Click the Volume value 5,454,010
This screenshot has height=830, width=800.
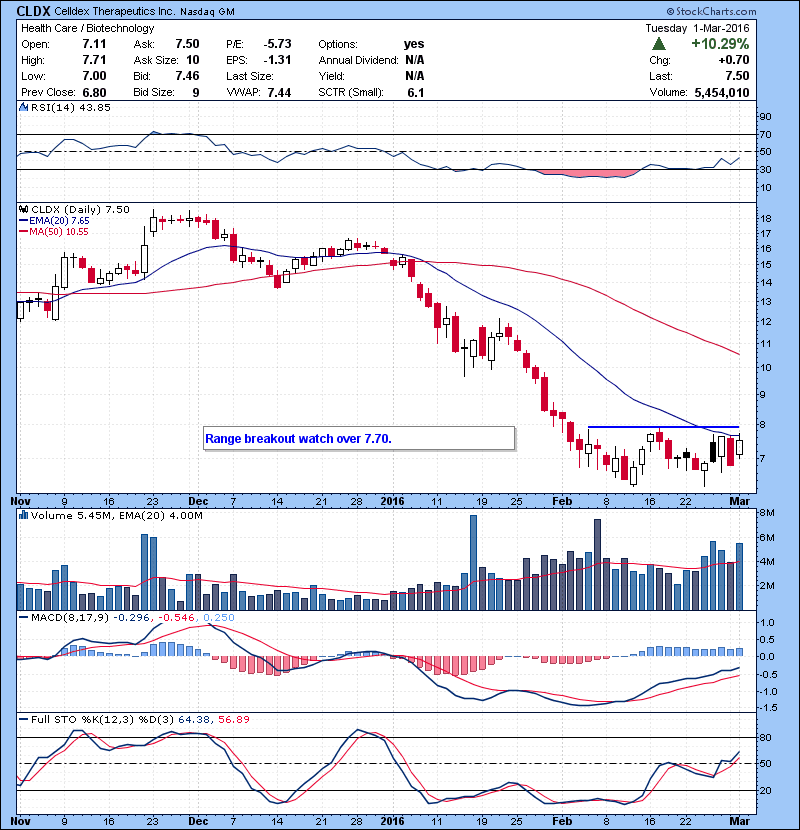(x=722, y=92)
